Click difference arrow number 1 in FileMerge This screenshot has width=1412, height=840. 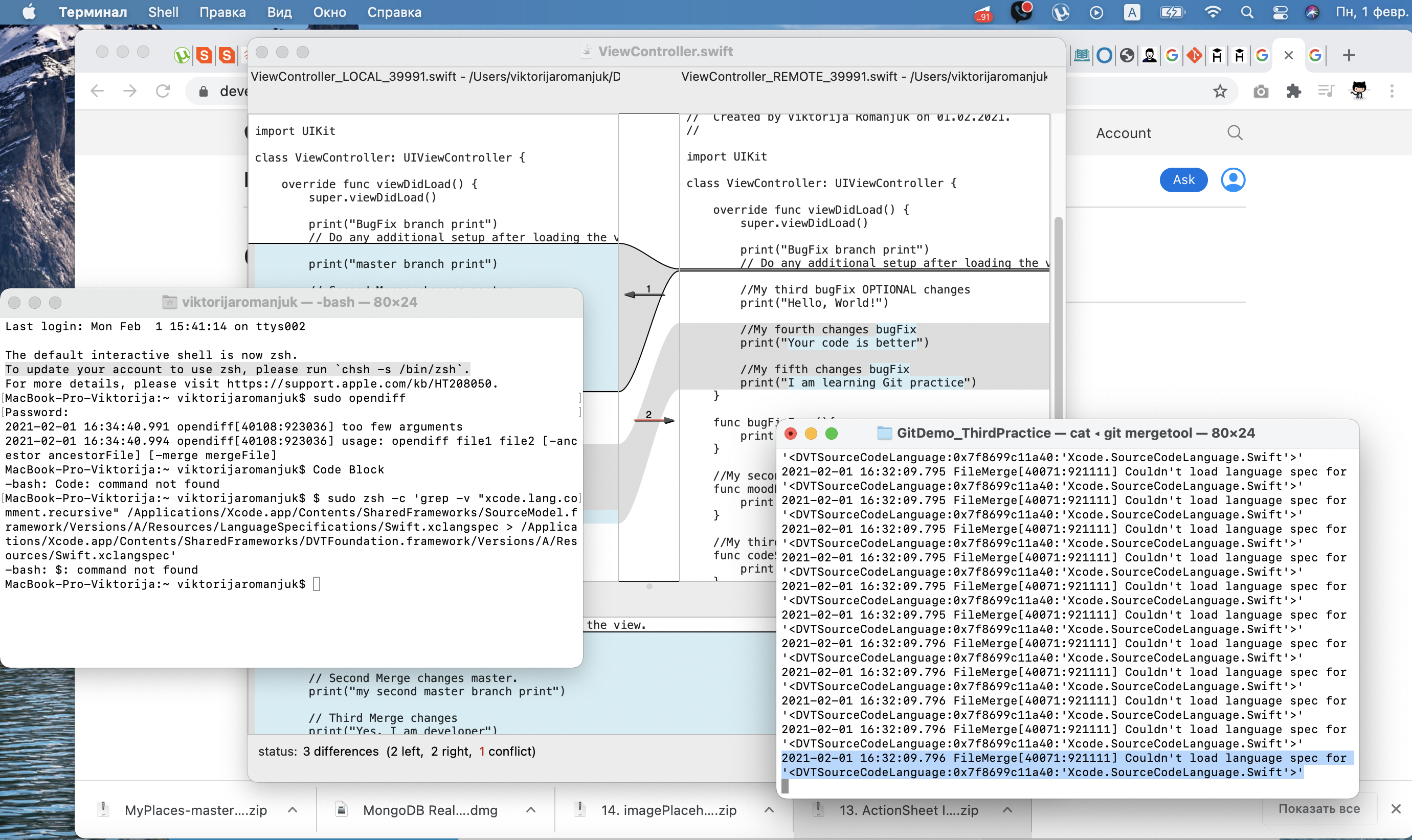click(x=645, y=293)
